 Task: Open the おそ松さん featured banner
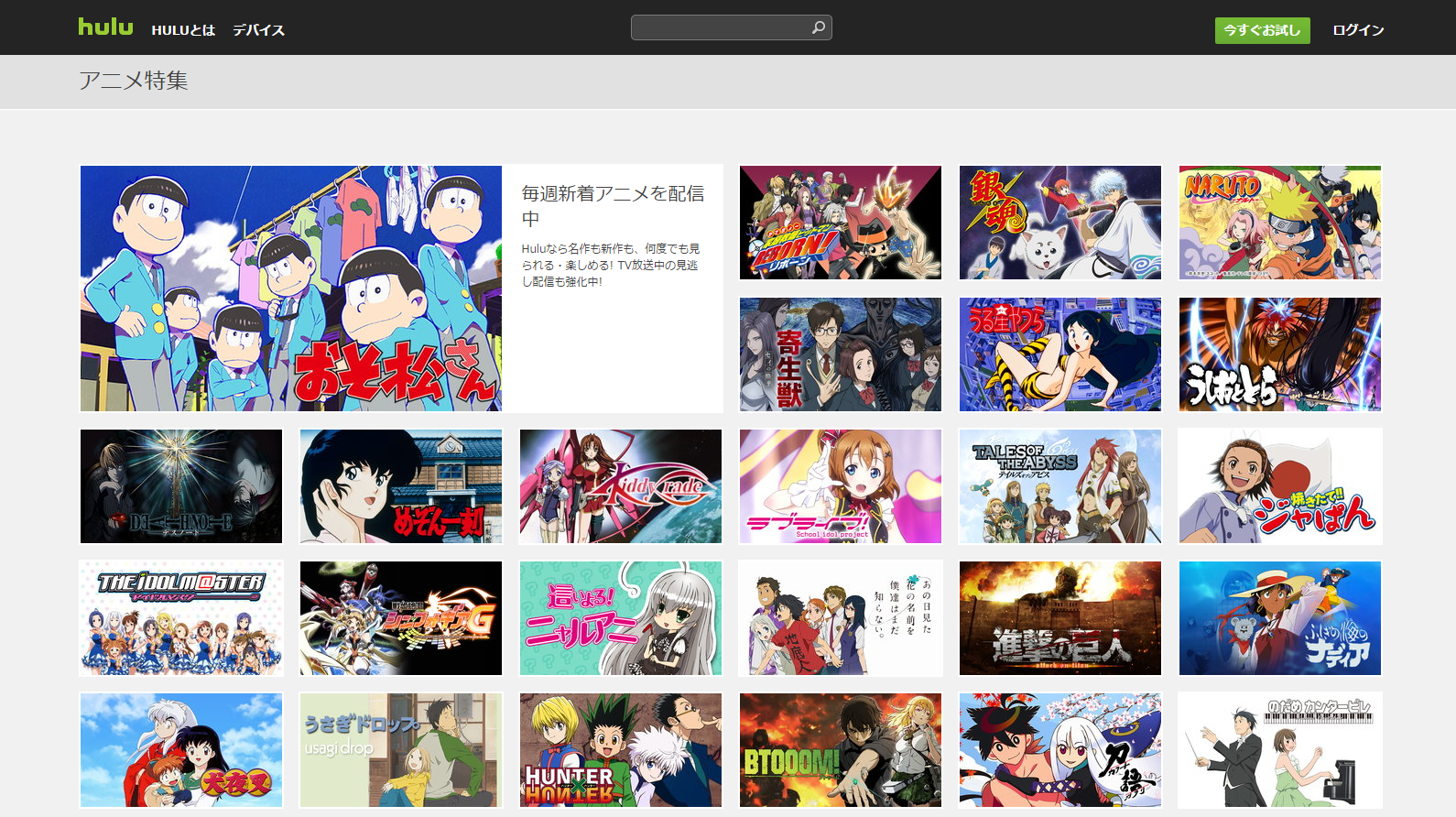tap(291, 289)
